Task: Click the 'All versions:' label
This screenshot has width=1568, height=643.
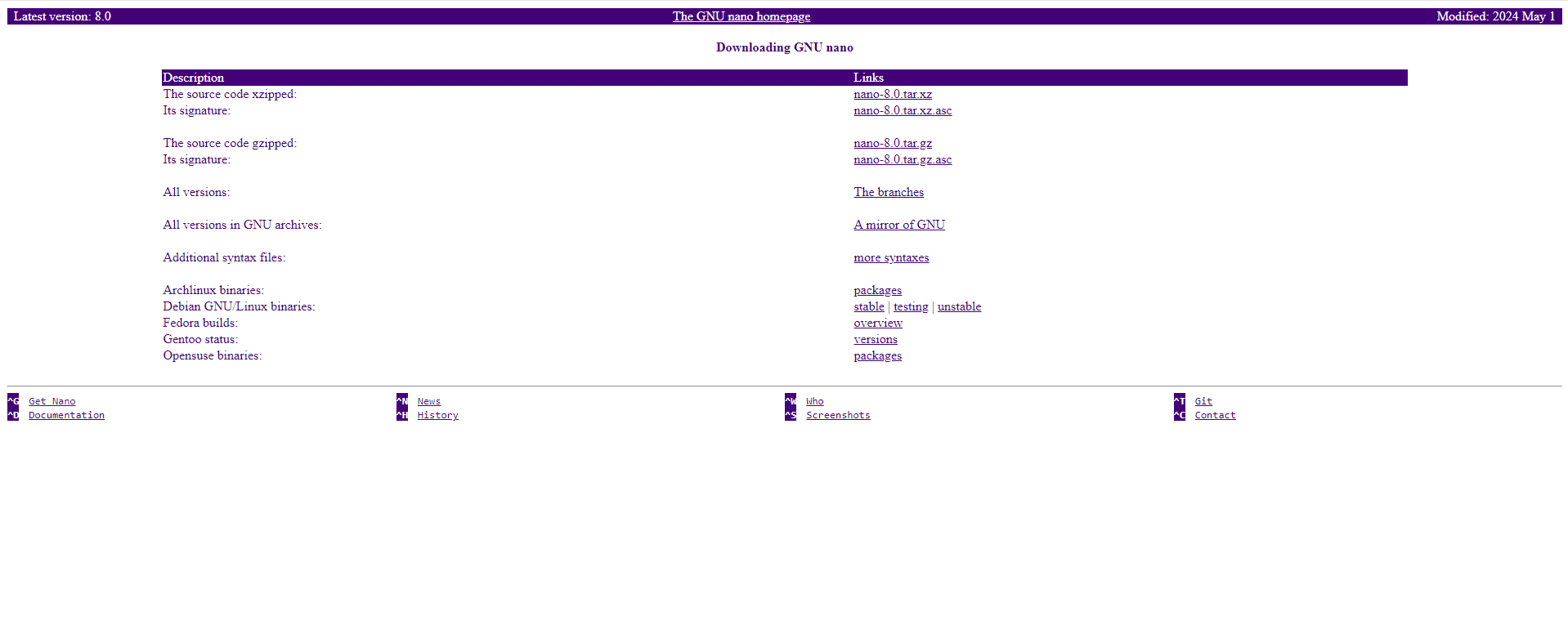Action: coord(196,192)
